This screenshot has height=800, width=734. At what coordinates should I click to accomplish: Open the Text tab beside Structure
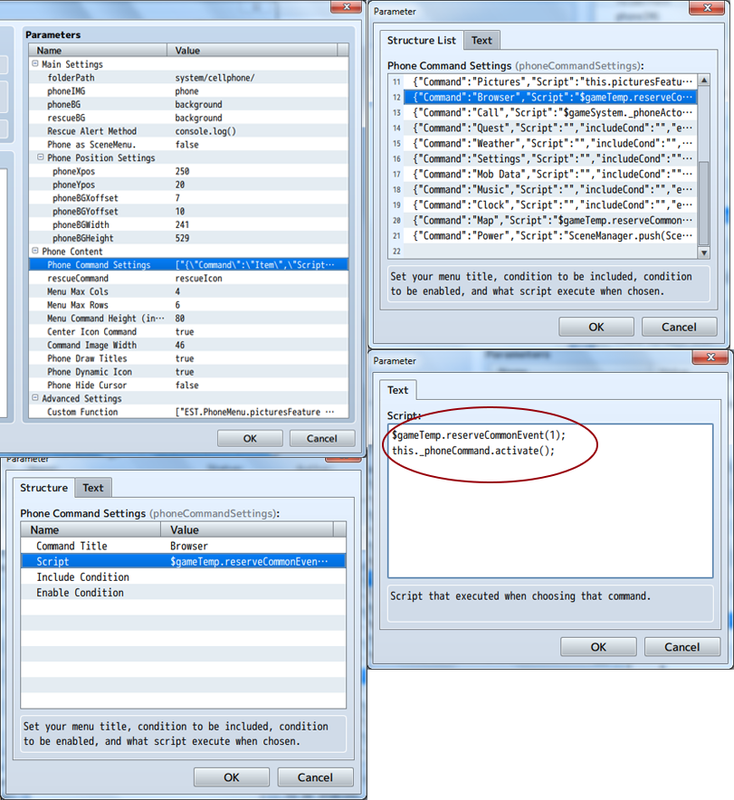93,488
